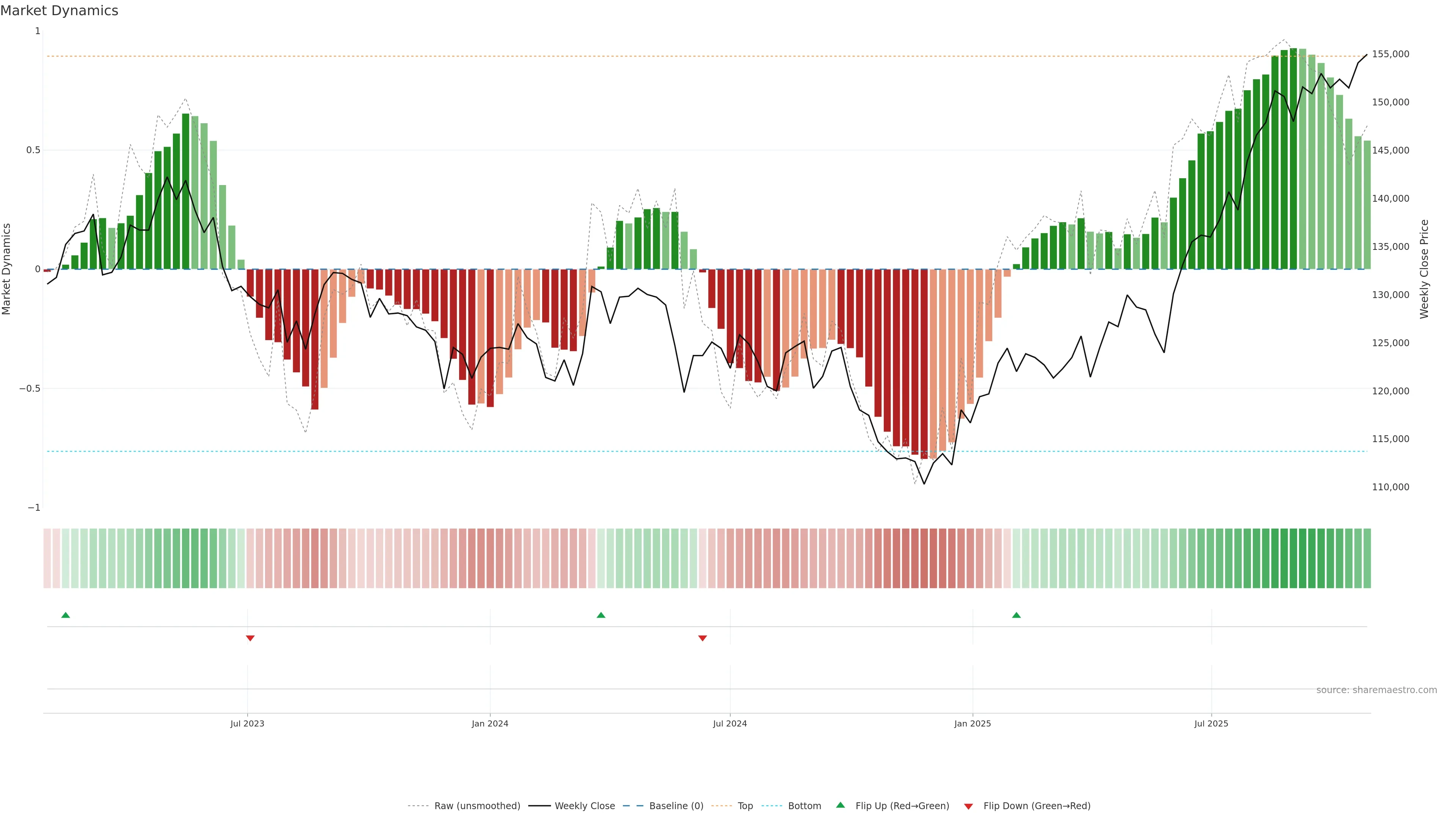
Task: Click the earliest green Flip Up triangle marker
Action: point(66,615)
